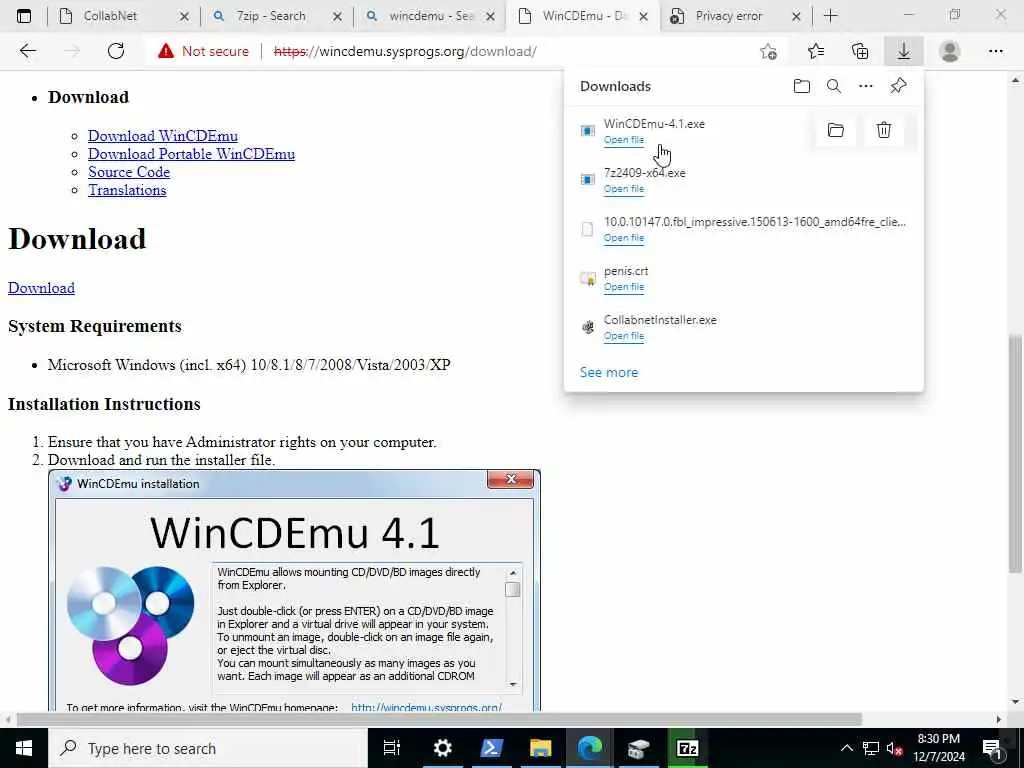The image size is (1024, 768).
Task: Open file for 7z2409-x64.exe
Action: 624,189
